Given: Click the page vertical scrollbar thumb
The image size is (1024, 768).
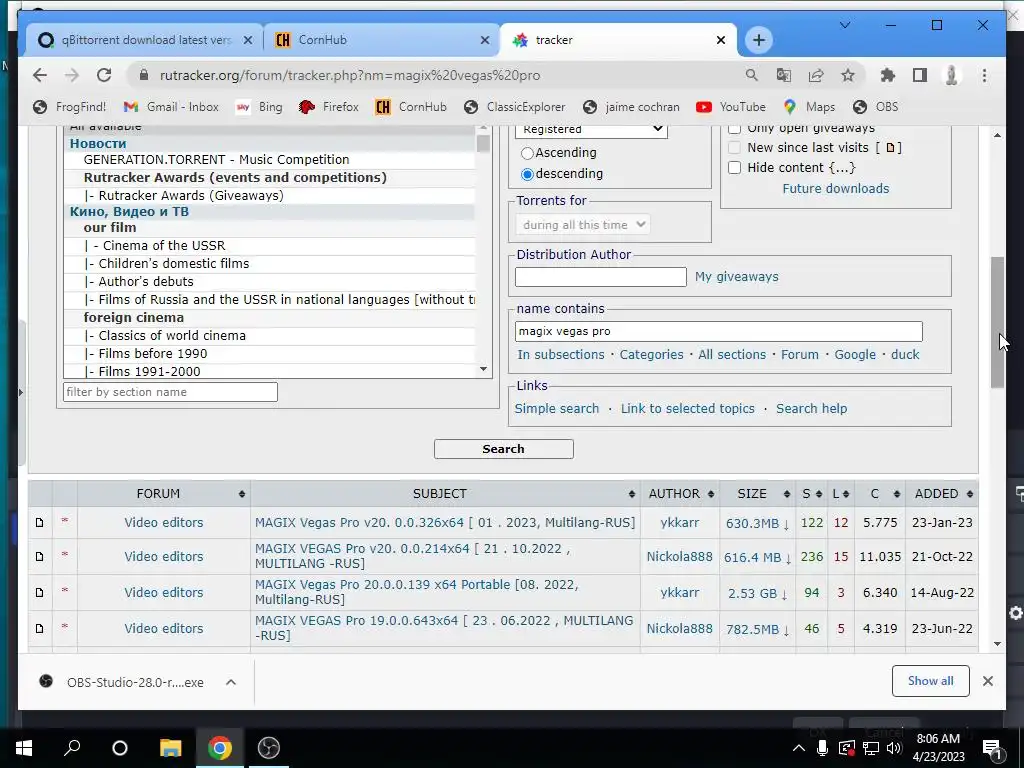Looking at the screenshot, I should point(997,322).
